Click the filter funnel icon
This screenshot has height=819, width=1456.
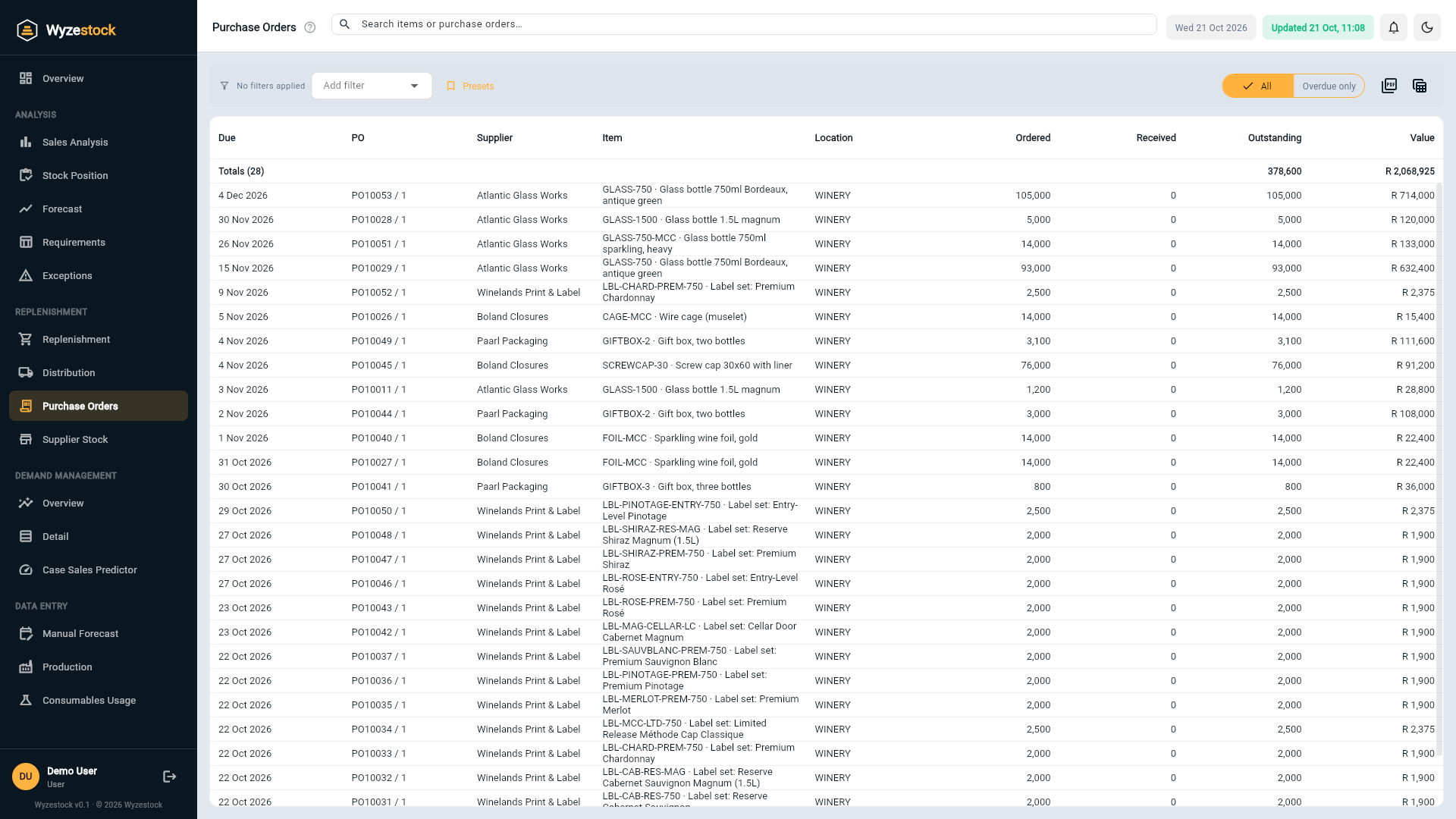224,86
